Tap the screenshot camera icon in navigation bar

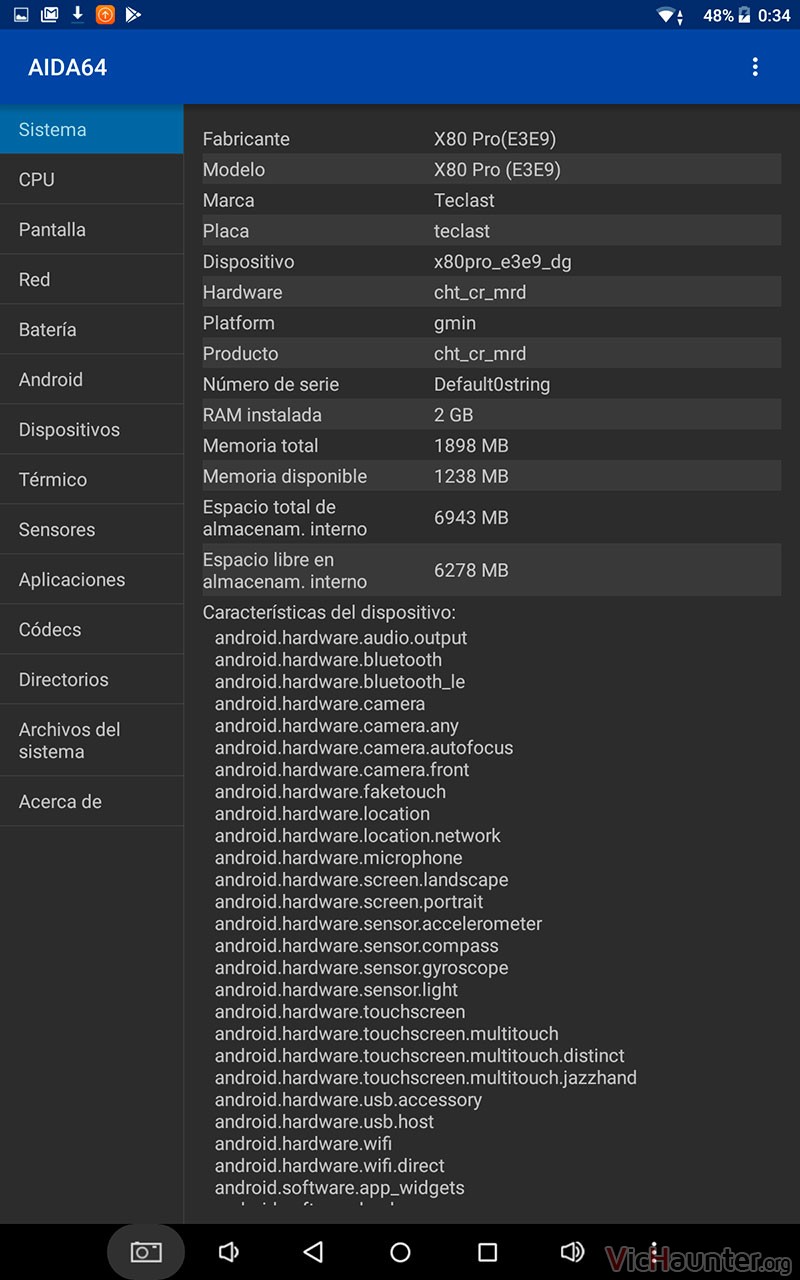146,1252
